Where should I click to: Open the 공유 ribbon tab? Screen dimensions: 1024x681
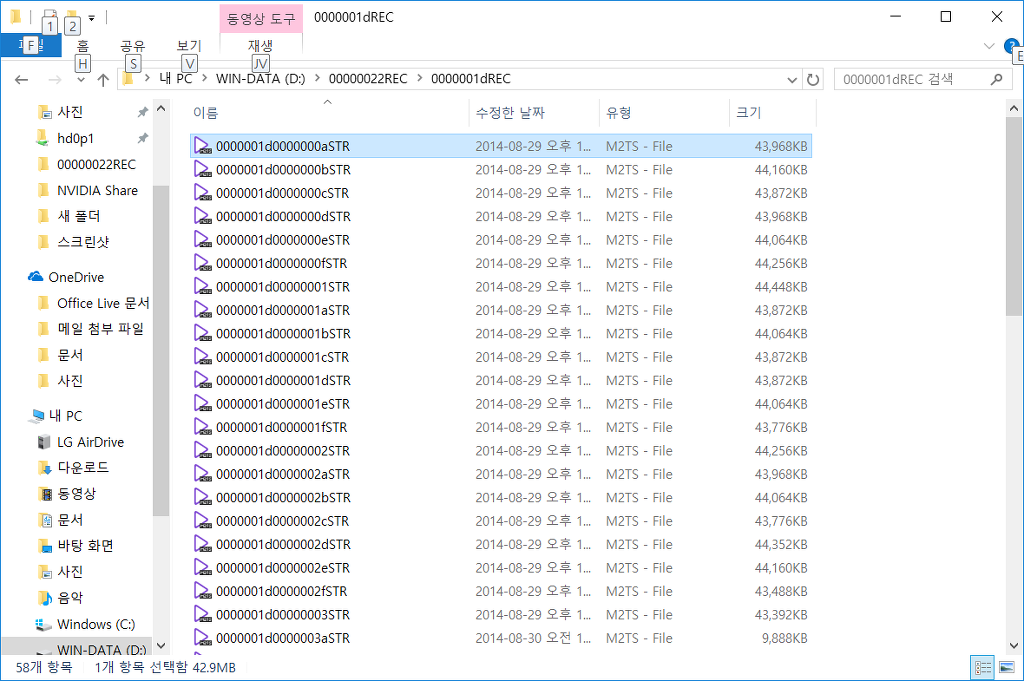coord(133,46)
